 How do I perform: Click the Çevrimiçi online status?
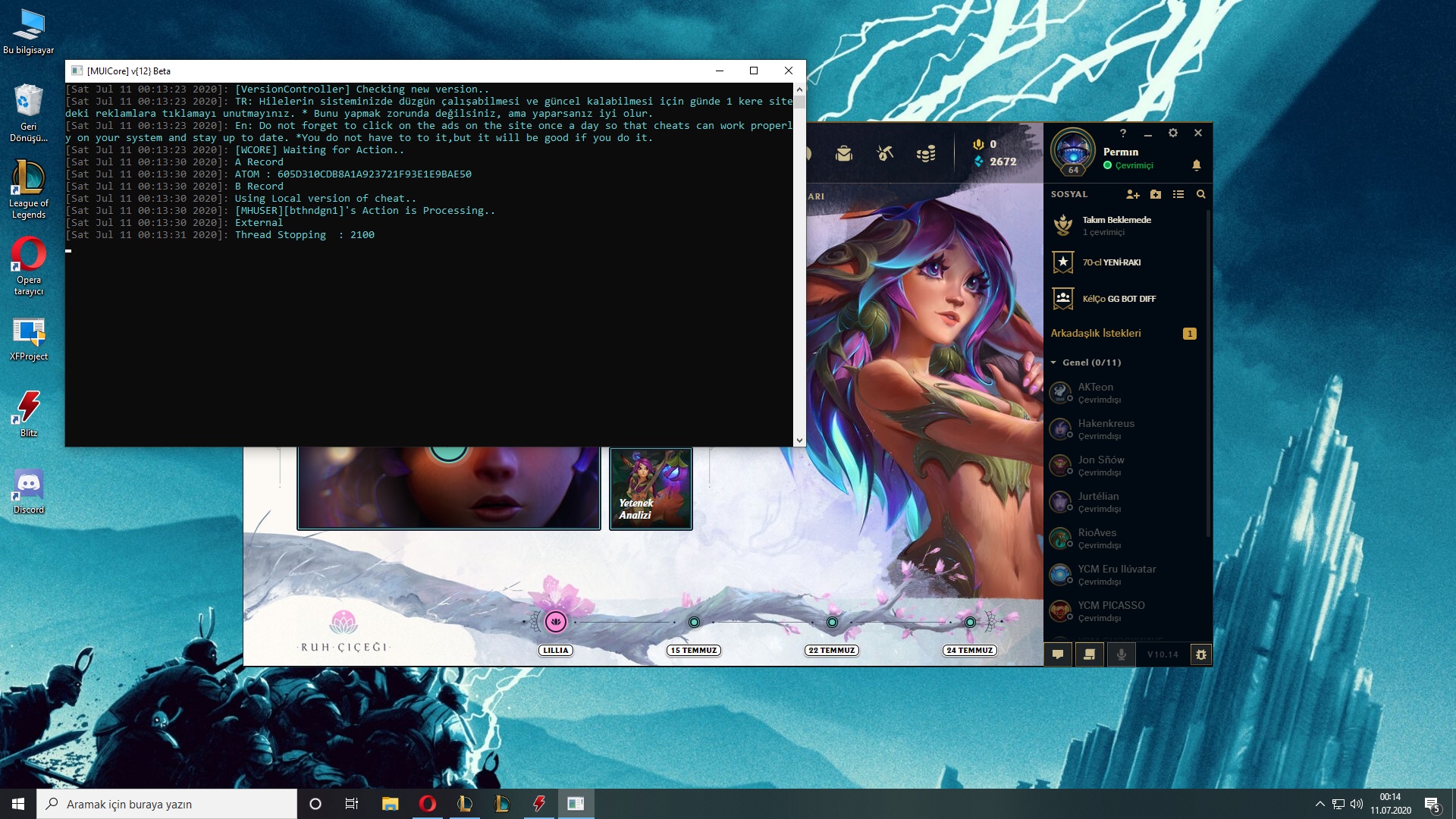click(1128, 165)
